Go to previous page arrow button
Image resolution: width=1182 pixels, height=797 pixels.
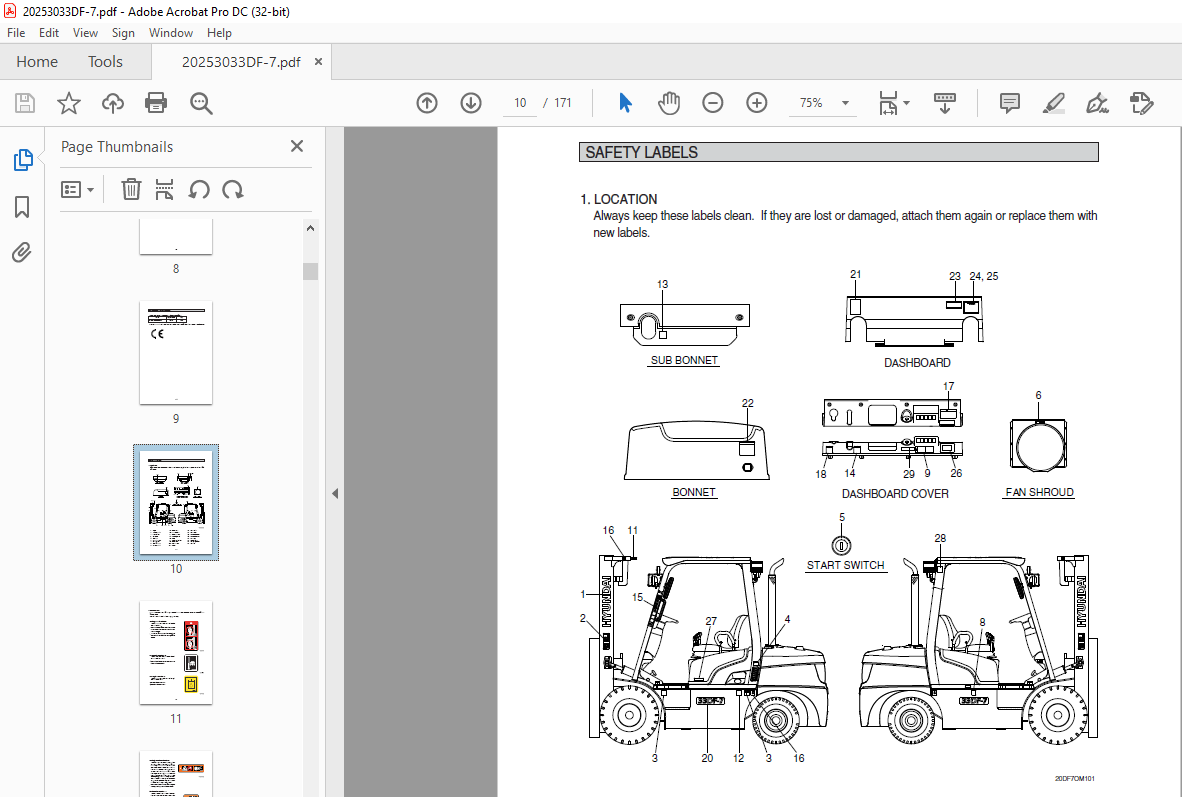427,103
